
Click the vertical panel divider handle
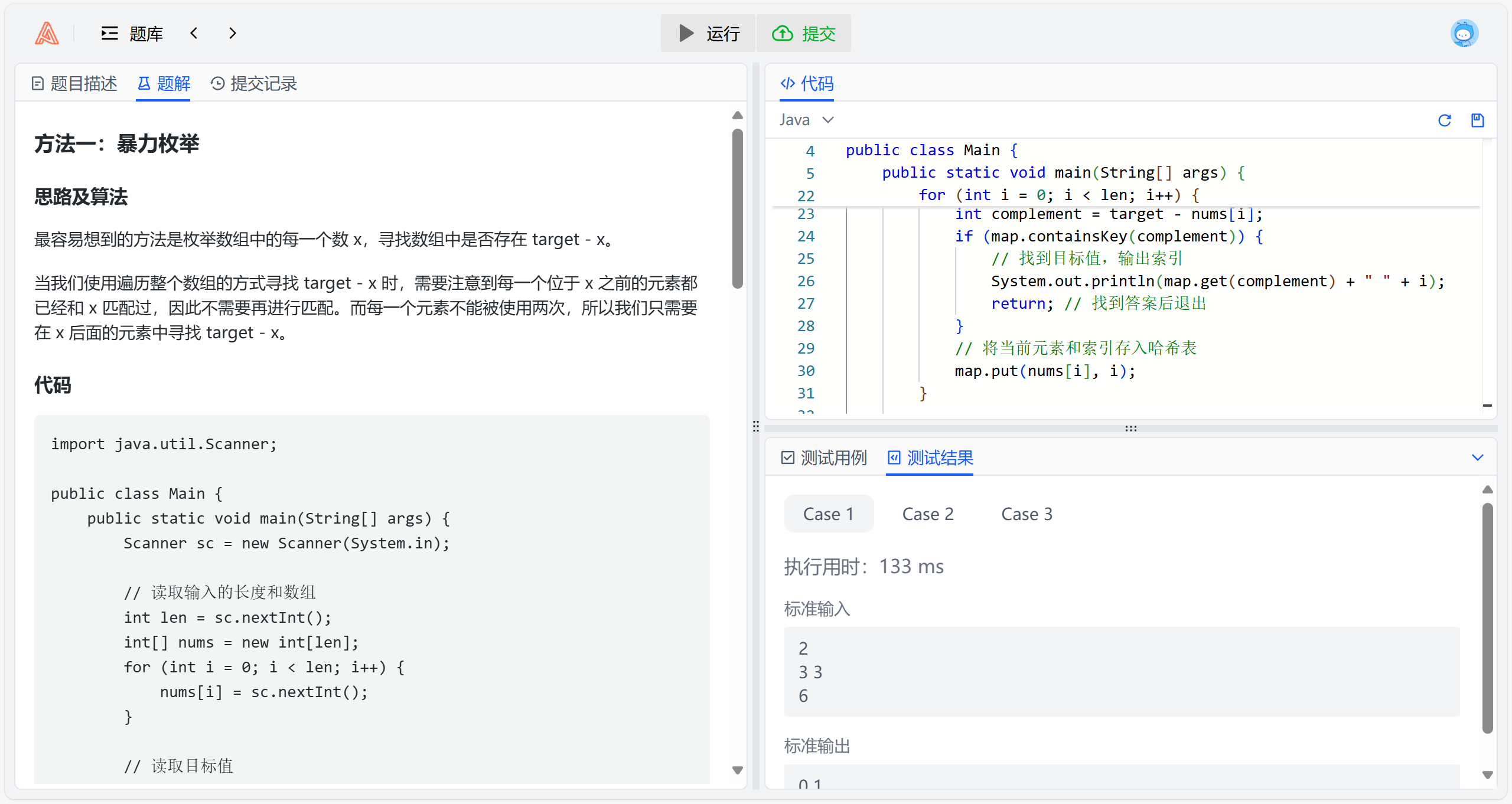[x=756, y=426]
